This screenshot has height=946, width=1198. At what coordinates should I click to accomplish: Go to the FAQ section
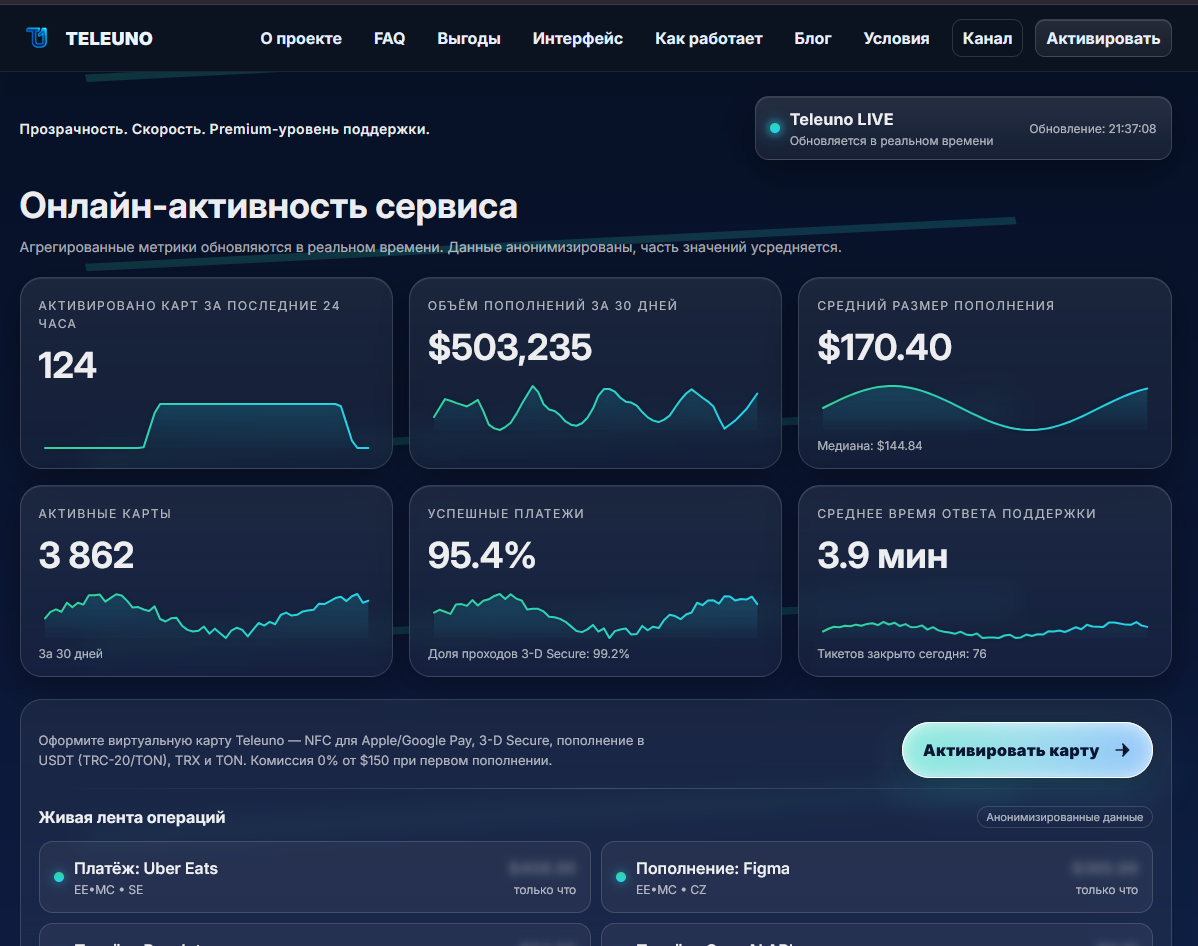coord(389,38)
